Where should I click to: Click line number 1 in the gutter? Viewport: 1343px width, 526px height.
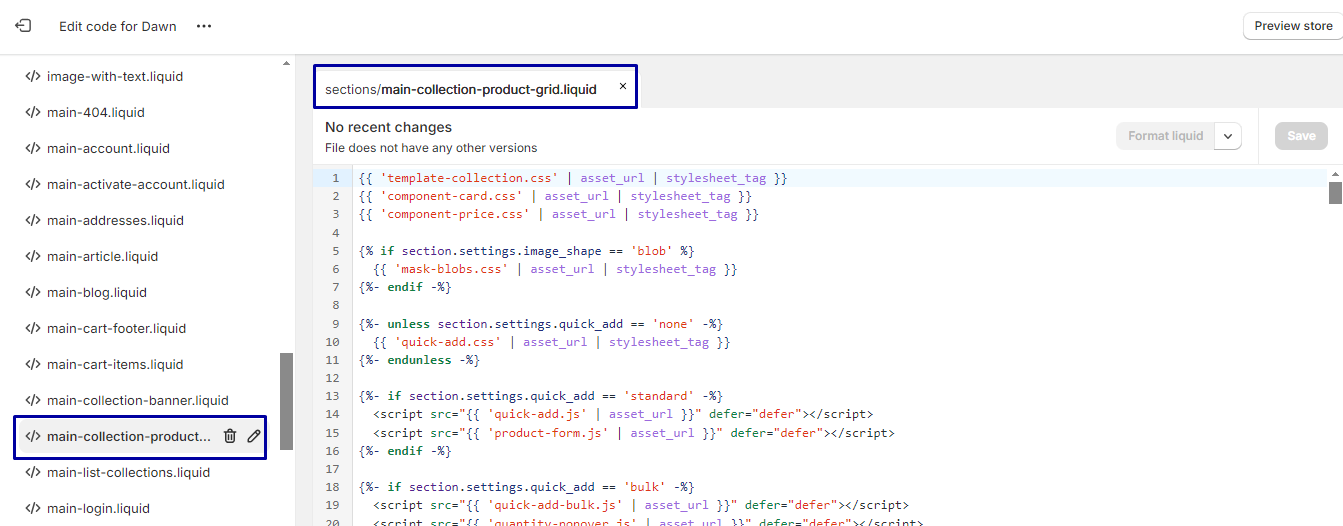(336, 178)
